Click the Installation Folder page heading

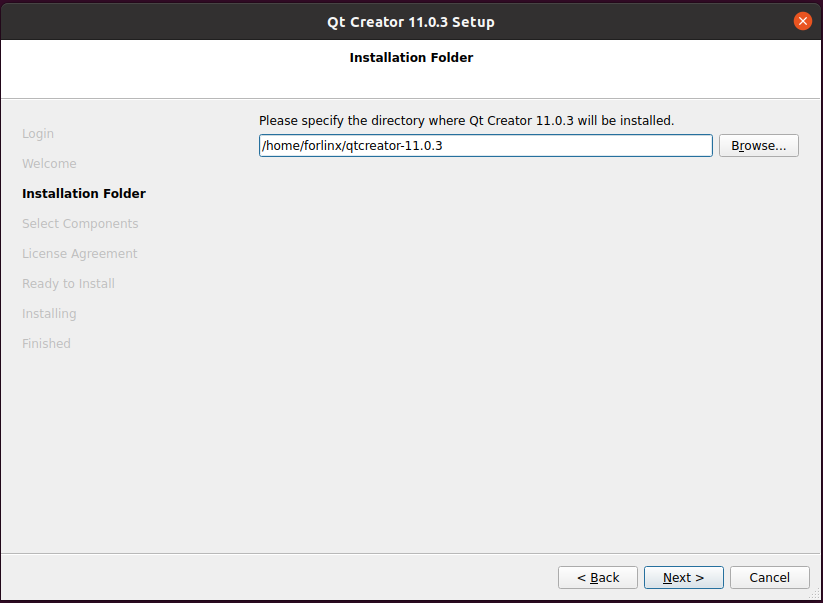pos(412,57)
